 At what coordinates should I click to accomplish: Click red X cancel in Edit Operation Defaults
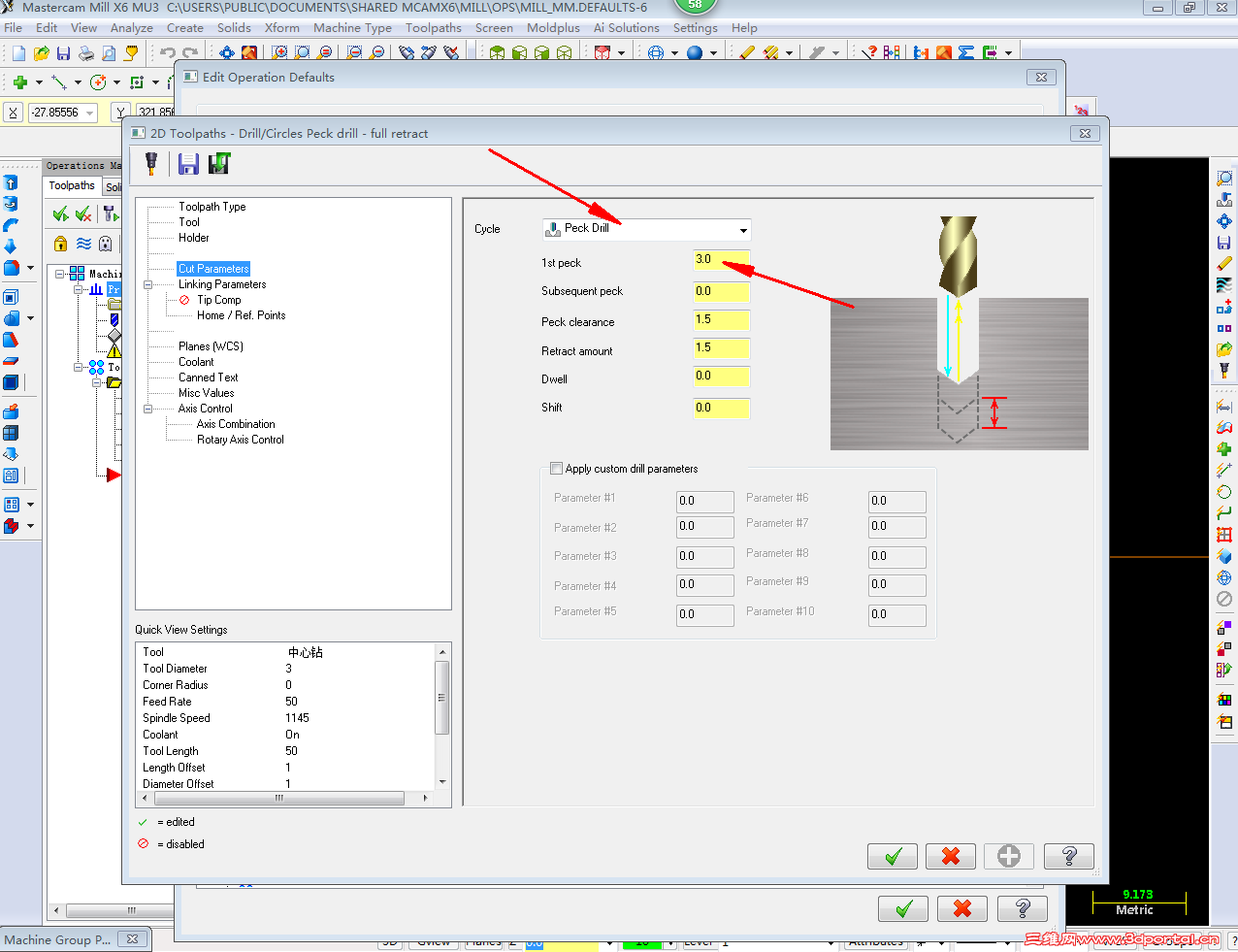click(x=962, y=908)
